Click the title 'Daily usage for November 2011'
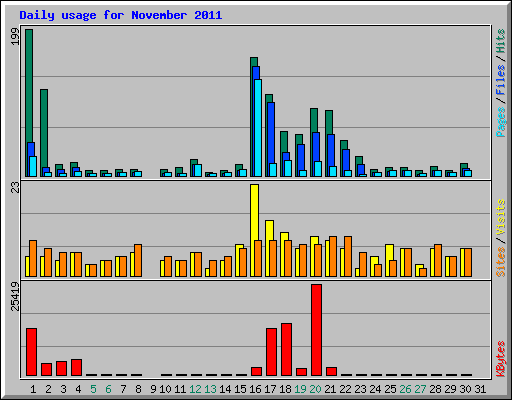 pos(121,16)
